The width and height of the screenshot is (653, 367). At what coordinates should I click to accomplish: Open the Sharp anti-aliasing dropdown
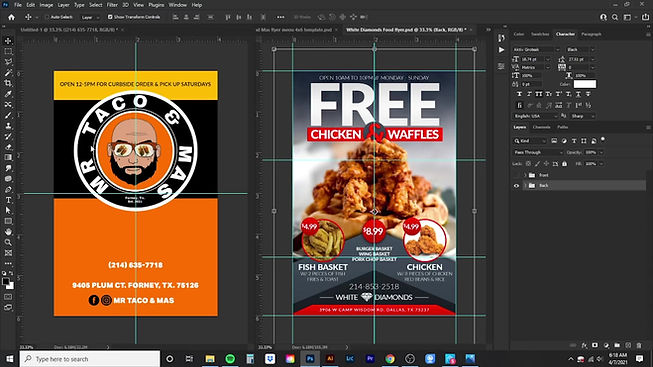(583, 116)
